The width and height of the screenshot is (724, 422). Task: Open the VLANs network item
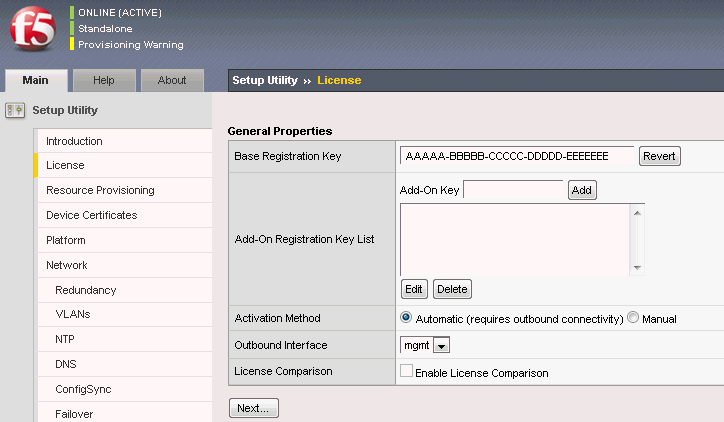click(x=73, y=314)
